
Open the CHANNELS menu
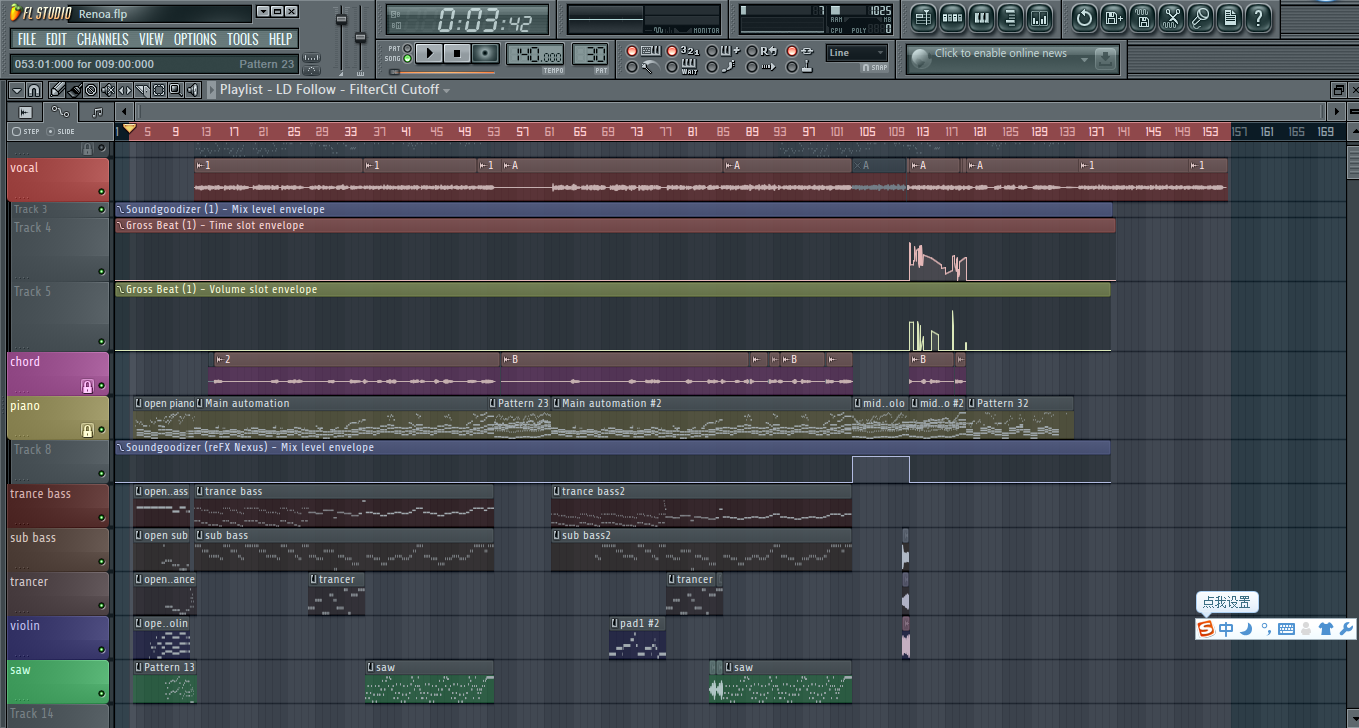pos(102,39)
